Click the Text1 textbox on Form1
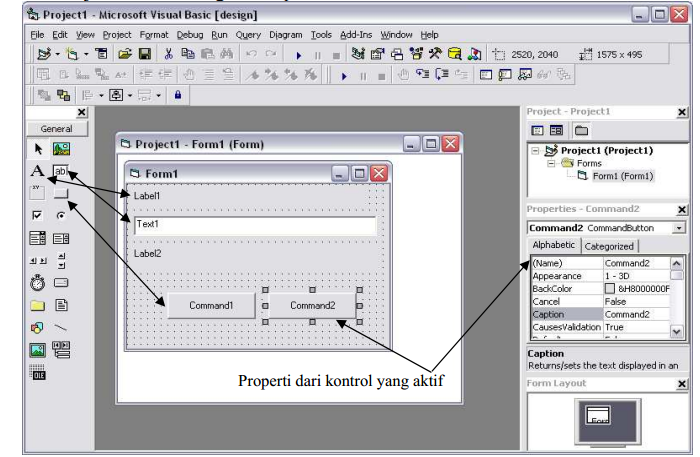This screenshot has width=700, height=457. point(255,225)
